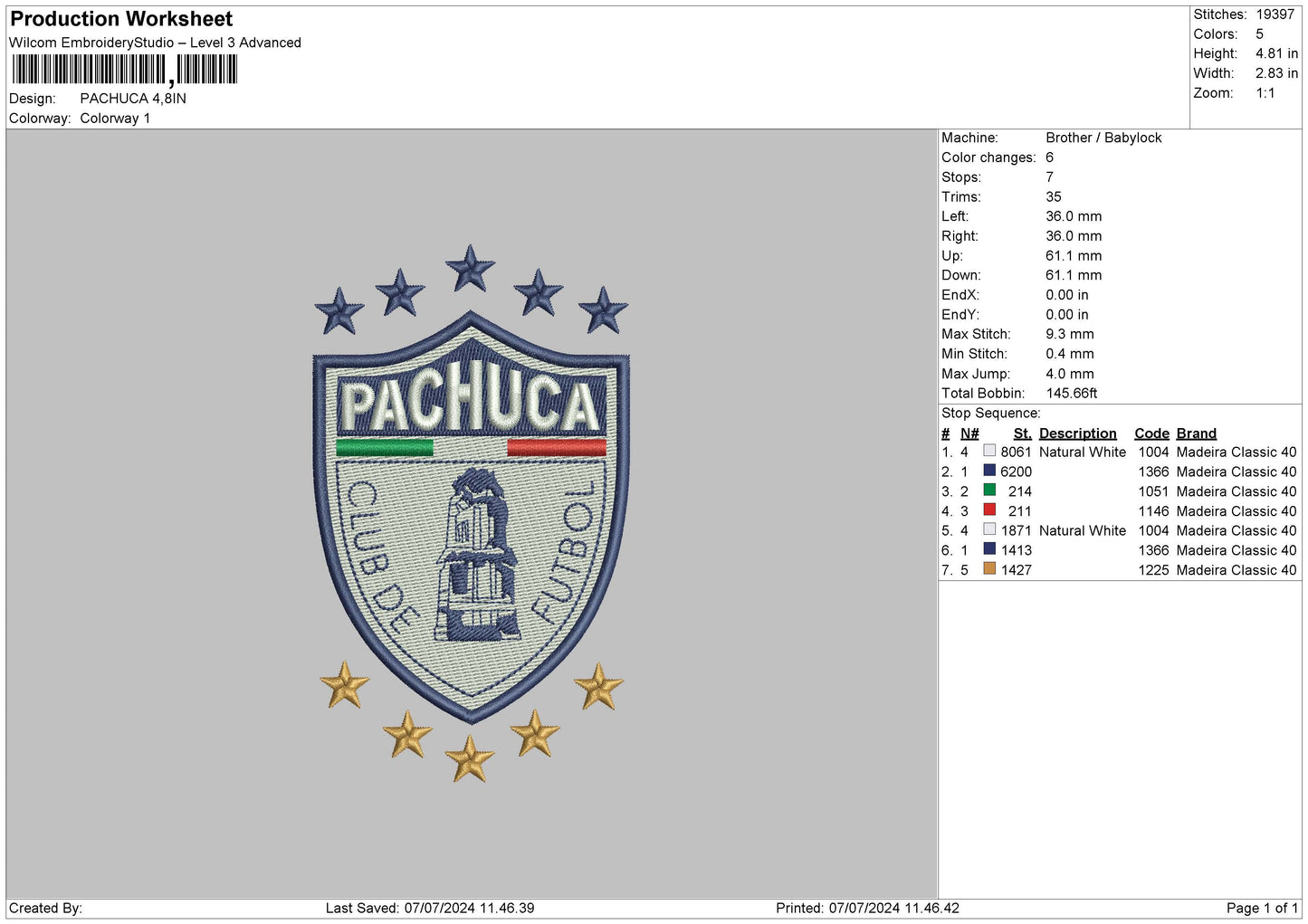1308x924 pixels.
Task: Click the Max Jump value 4.0 mm
Action: tap(1069, 374)
